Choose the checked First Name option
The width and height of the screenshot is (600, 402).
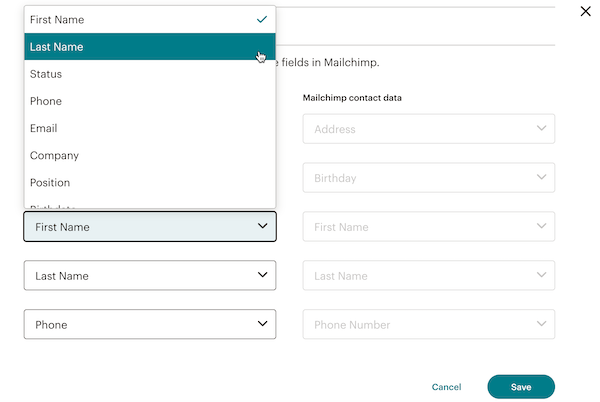coord(150,20)
